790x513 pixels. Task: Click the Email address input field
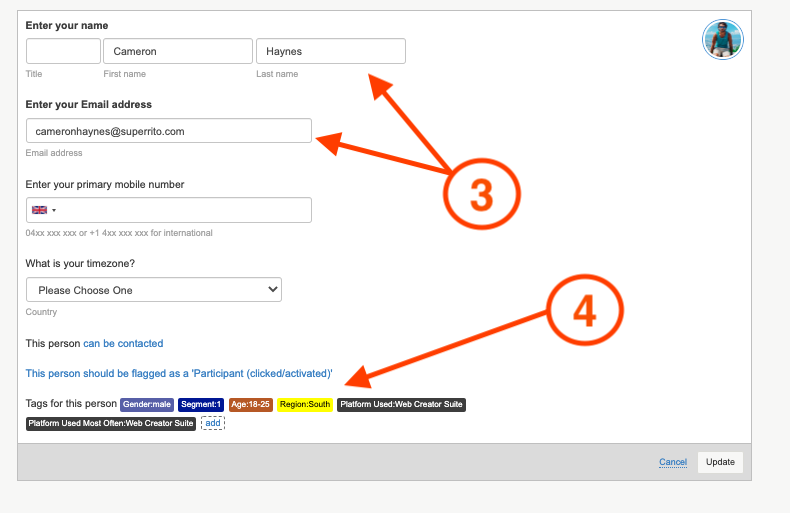coord(168,131)
